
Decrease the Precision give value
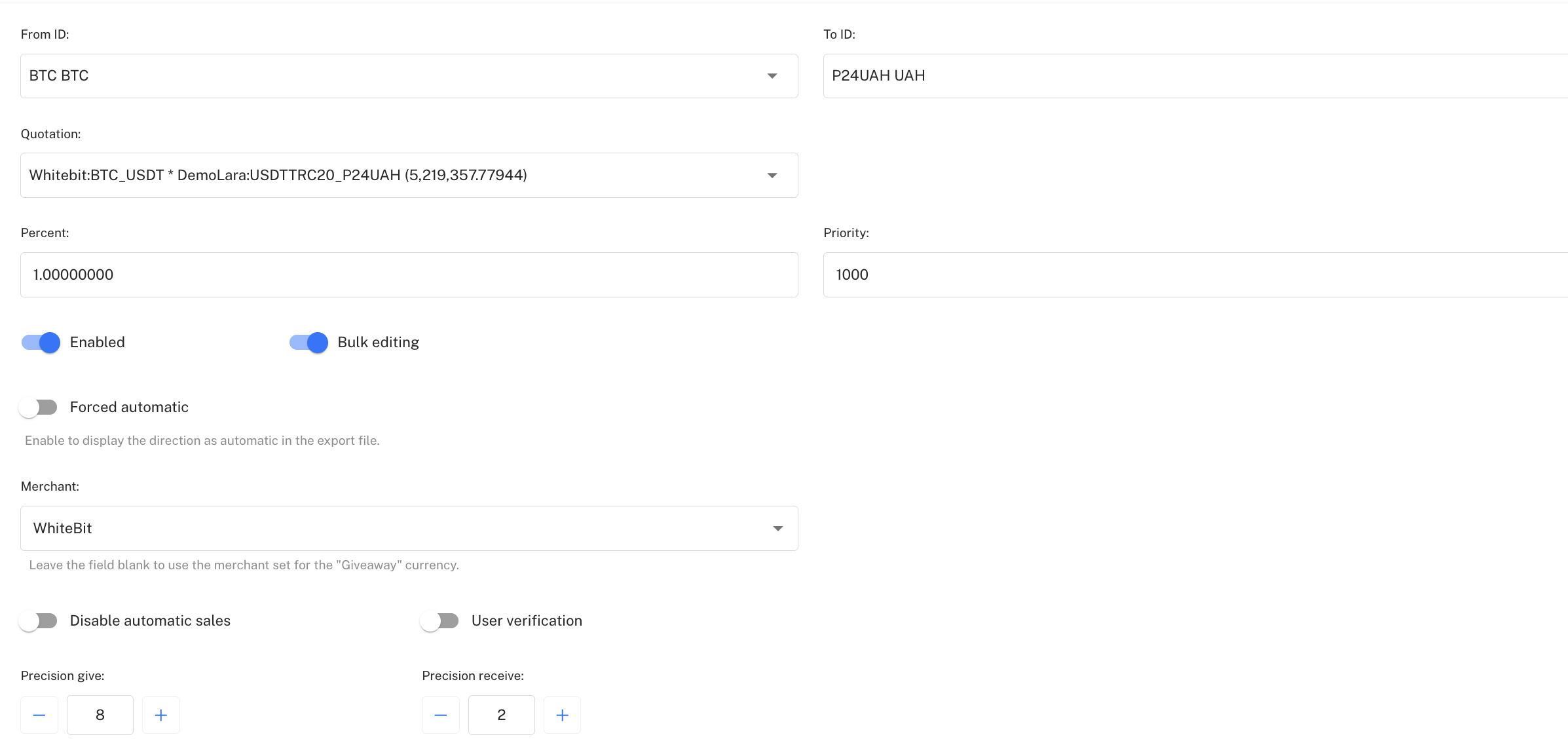39,715
